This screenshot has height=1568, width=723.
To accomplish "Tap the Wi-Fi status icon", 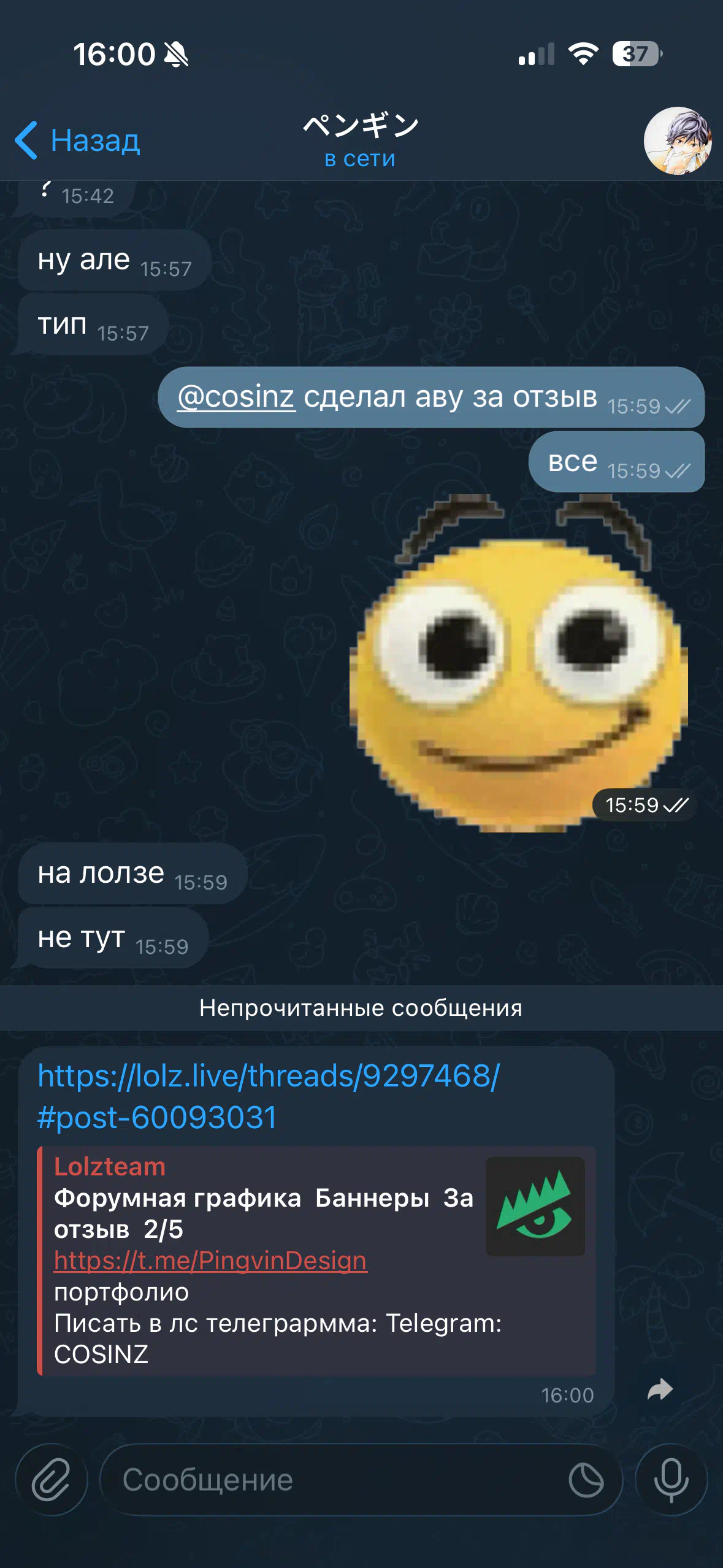I will pyautogui.click(x=583, y=54).
